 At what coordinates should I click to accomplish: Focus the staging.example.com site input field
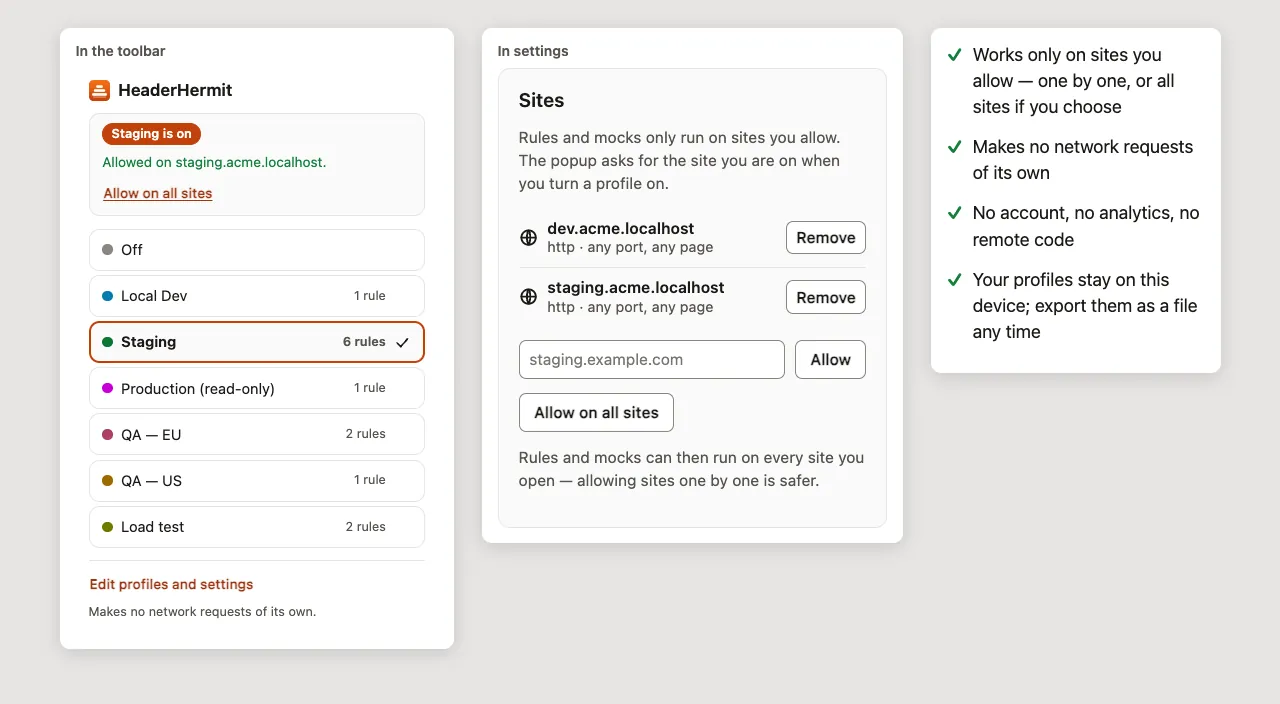[x=652, y=360]
